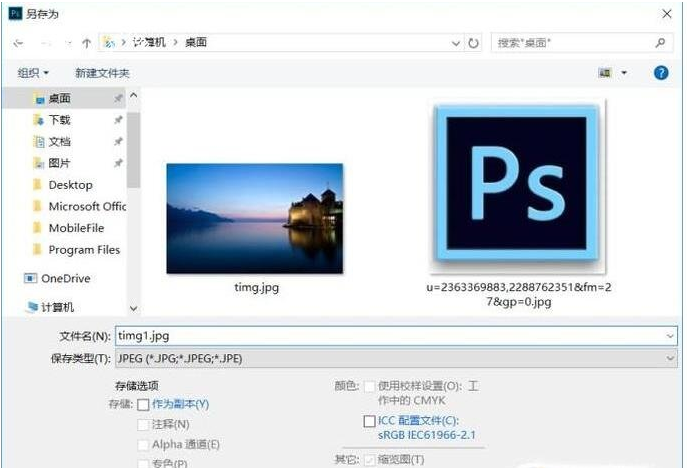Screen dimensions: 687x468
Task: Click the 文档 folder icon
Action: pos(39,142)
